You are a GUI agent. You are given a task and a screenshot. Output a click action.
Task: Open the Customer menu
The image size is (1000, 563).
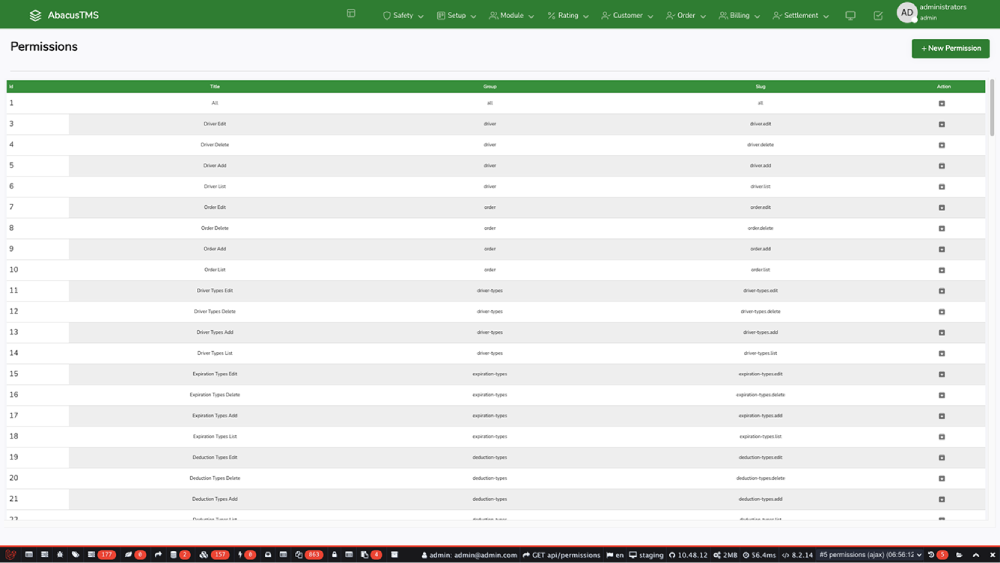pos(627,16)
